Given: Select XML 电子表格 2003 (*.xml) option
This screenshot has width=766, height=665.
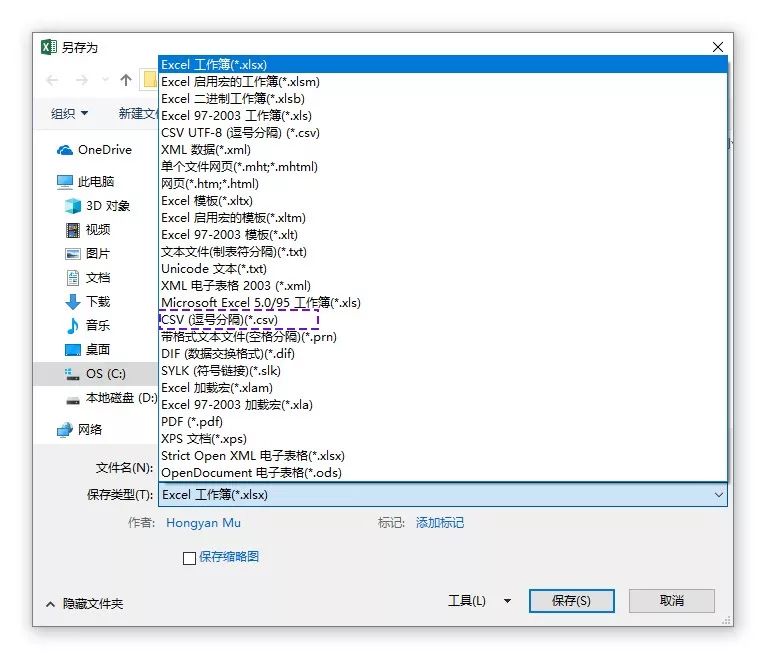Looking at the screenshot, I should click(443, 285).
